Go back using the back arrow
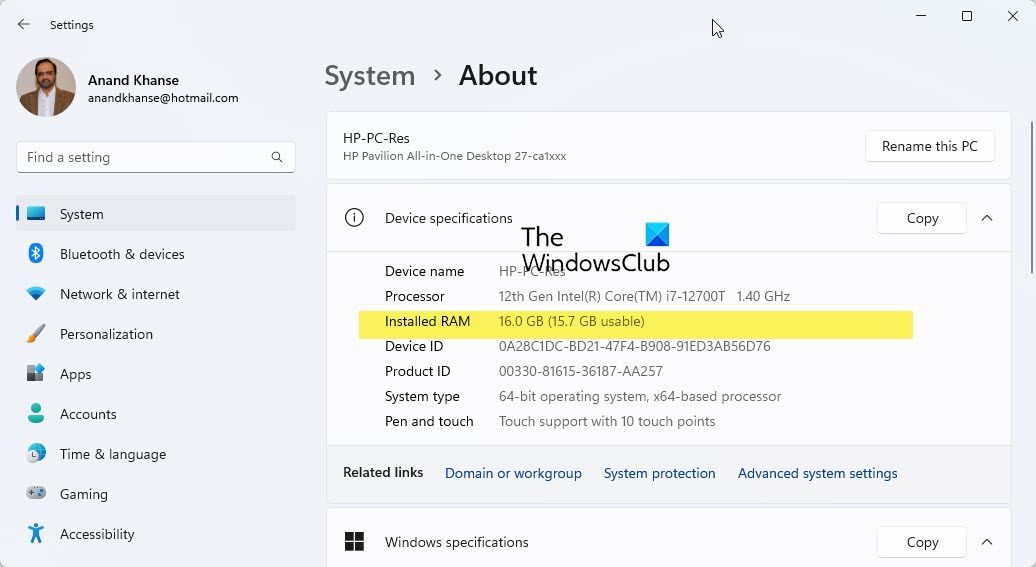Viewport: 1036px width, 567px height. [24, 25]
